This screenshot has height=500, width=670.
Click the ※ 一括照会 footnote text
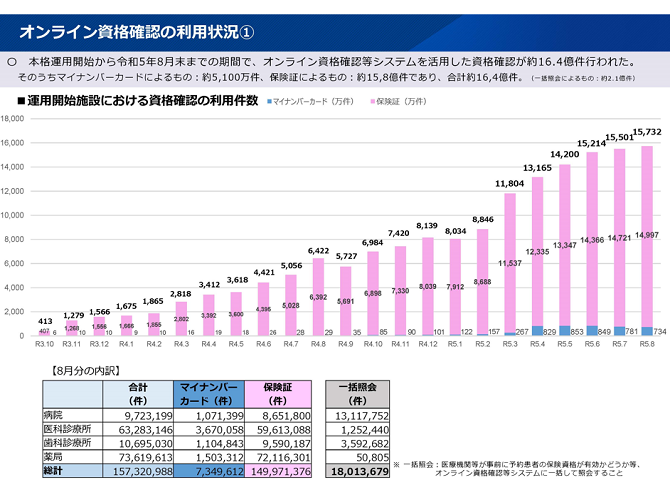(x=516, y=468)
